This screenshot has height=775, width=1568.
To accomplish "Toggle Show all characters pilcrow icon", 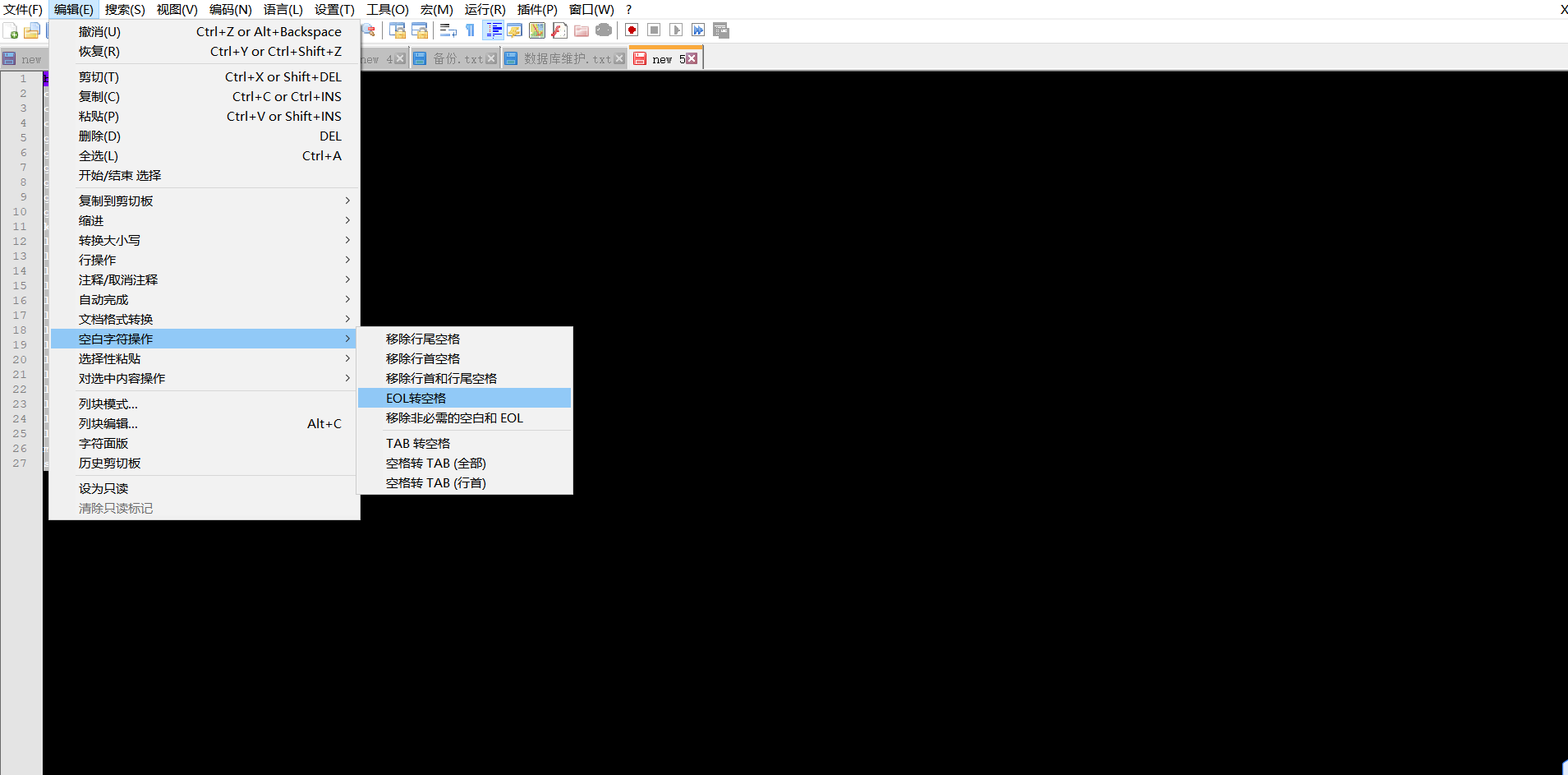I will pyautogui.click(x=471, y=30).
